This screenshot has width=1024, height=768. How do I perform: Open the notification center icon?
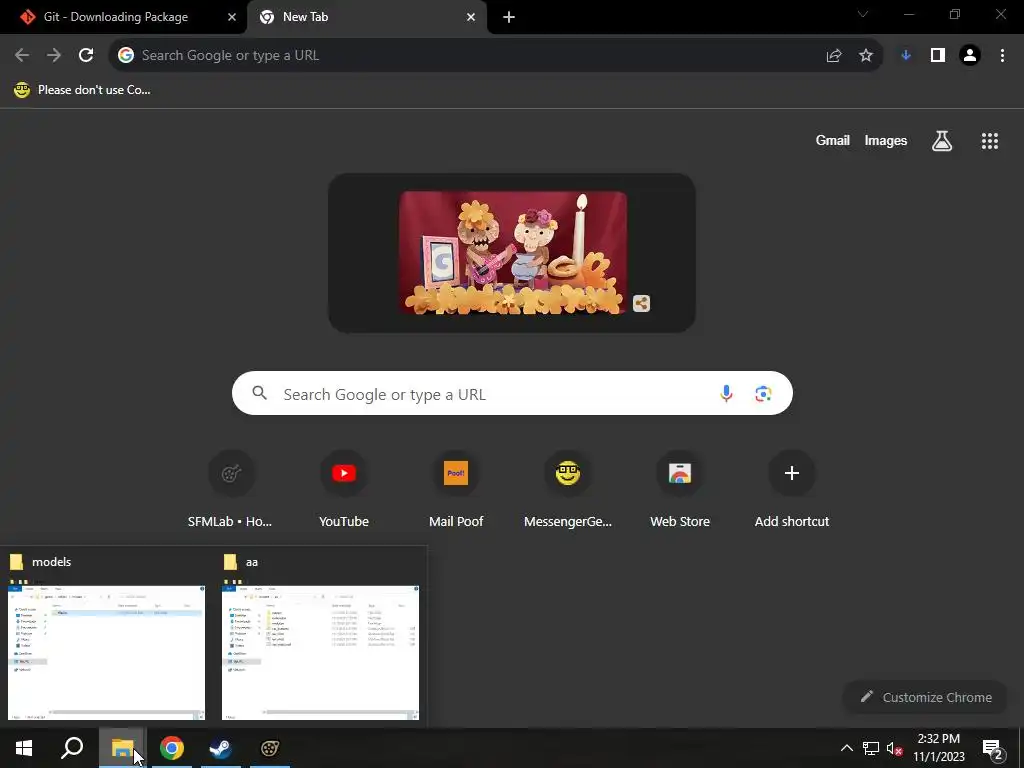coord(993,749)
